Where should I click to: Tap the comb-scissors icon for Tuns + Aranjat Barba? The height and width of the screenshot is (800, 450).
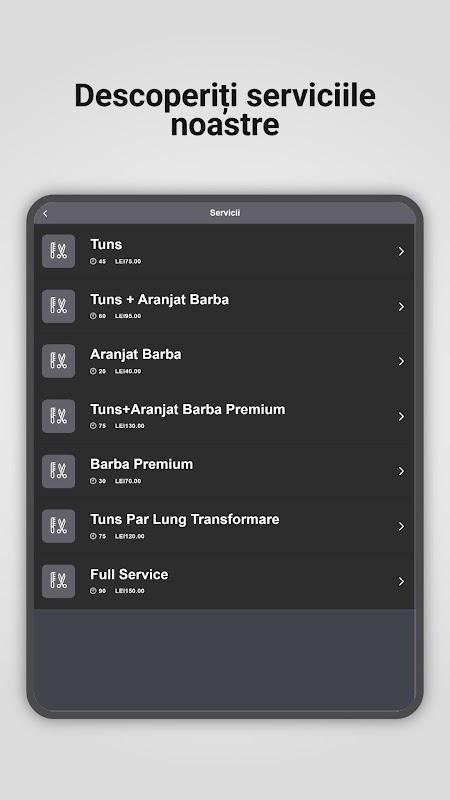(x=59, y=306)
